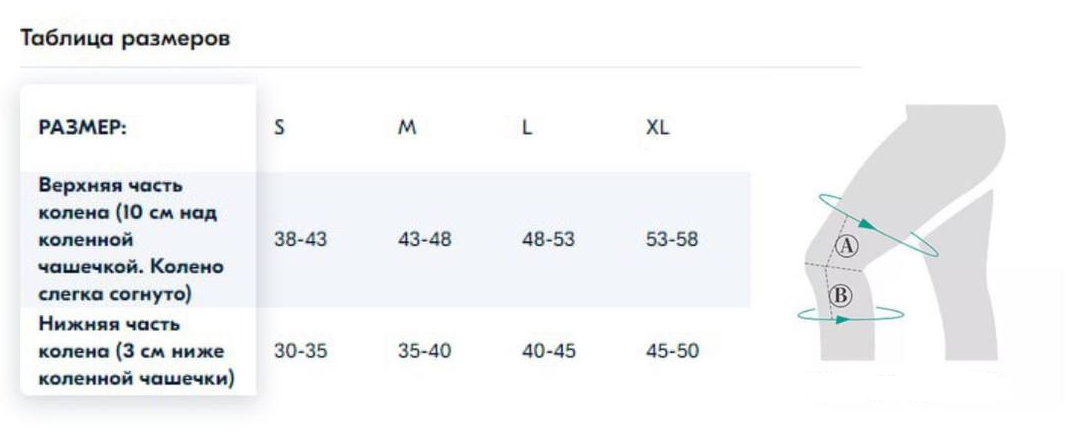Click the 53-58 upper knee value
Screen dimensions: 1068x437
(672, 240)
